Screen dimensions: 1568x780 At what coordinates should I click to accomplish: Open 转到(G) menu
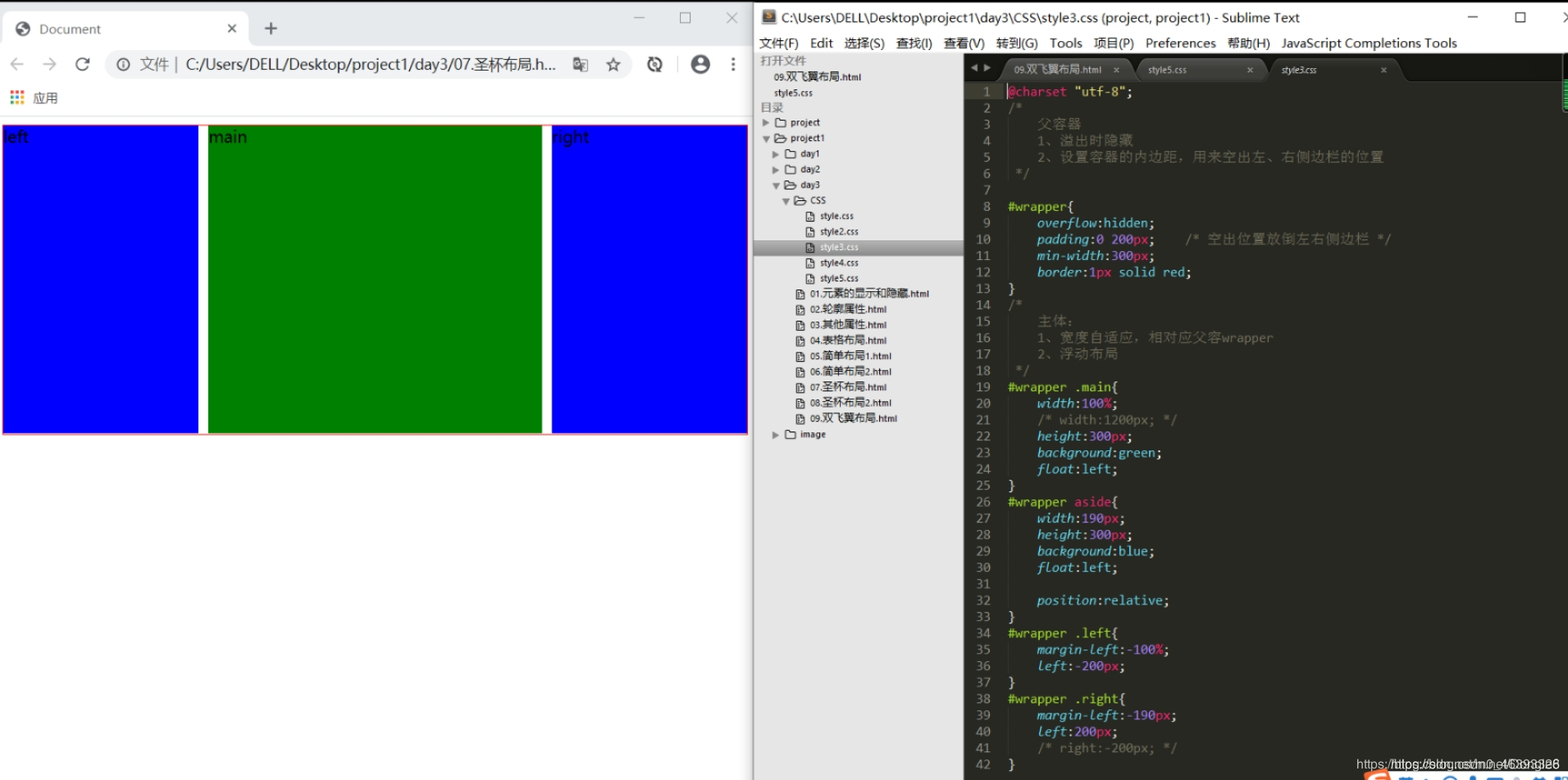[1017, 43]
